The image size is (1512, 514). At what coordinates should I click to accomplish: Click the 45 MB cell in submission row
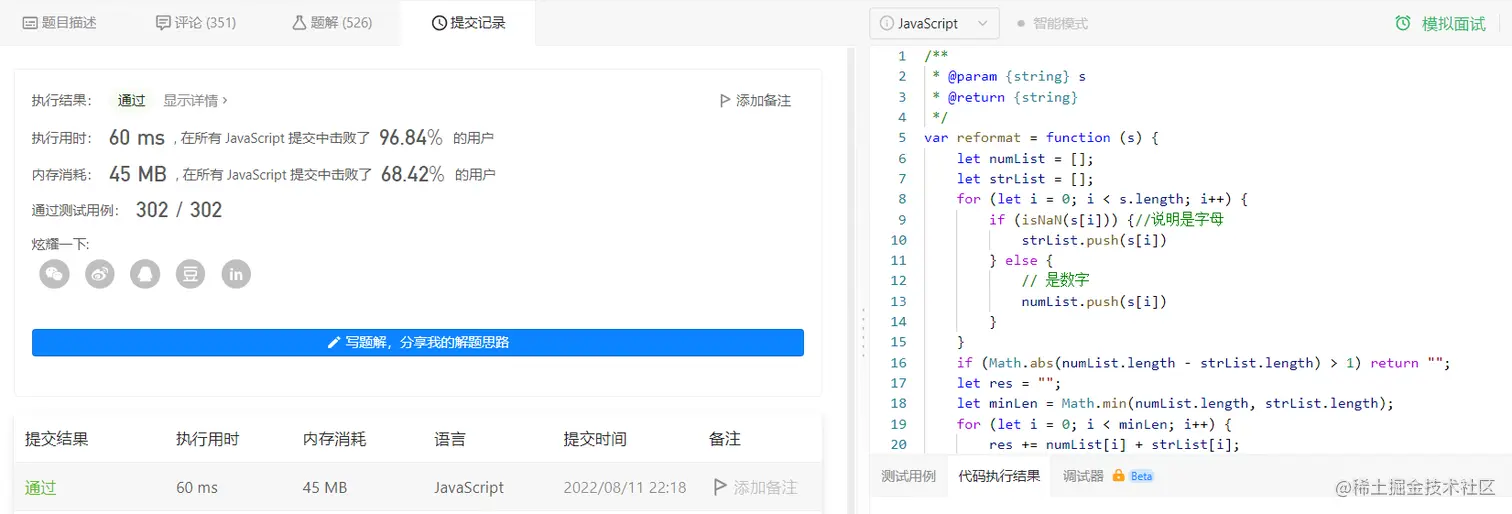coord(325,487)
